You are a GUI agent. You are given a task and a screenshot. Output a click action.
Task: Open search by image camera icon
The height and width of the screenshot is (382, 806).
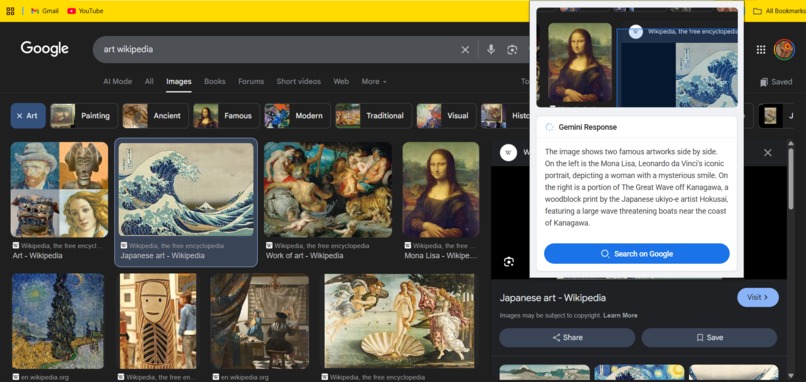(512, 49)
